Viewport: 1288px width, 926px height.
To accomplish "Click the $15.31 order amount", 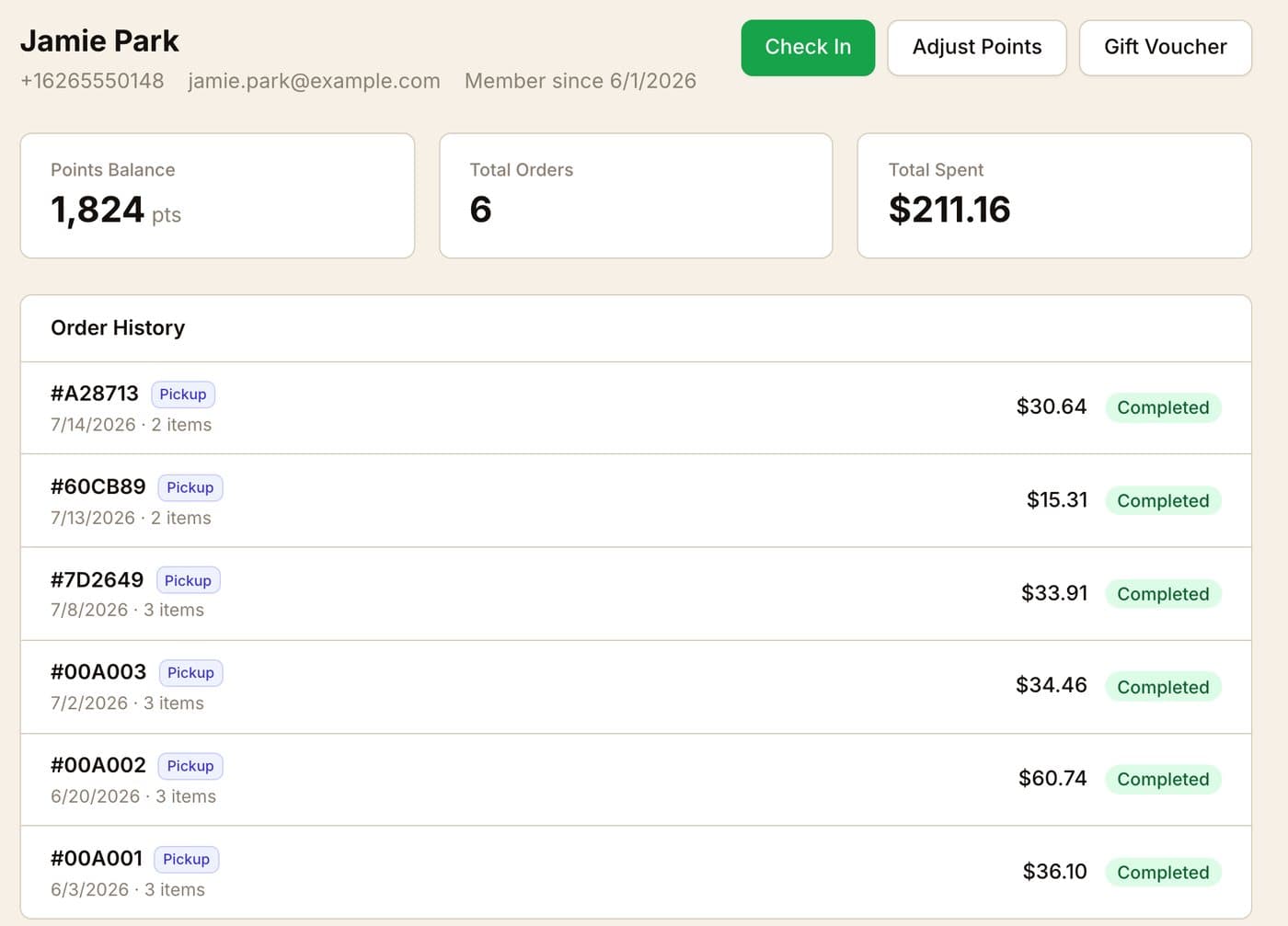I will 1057,499.
